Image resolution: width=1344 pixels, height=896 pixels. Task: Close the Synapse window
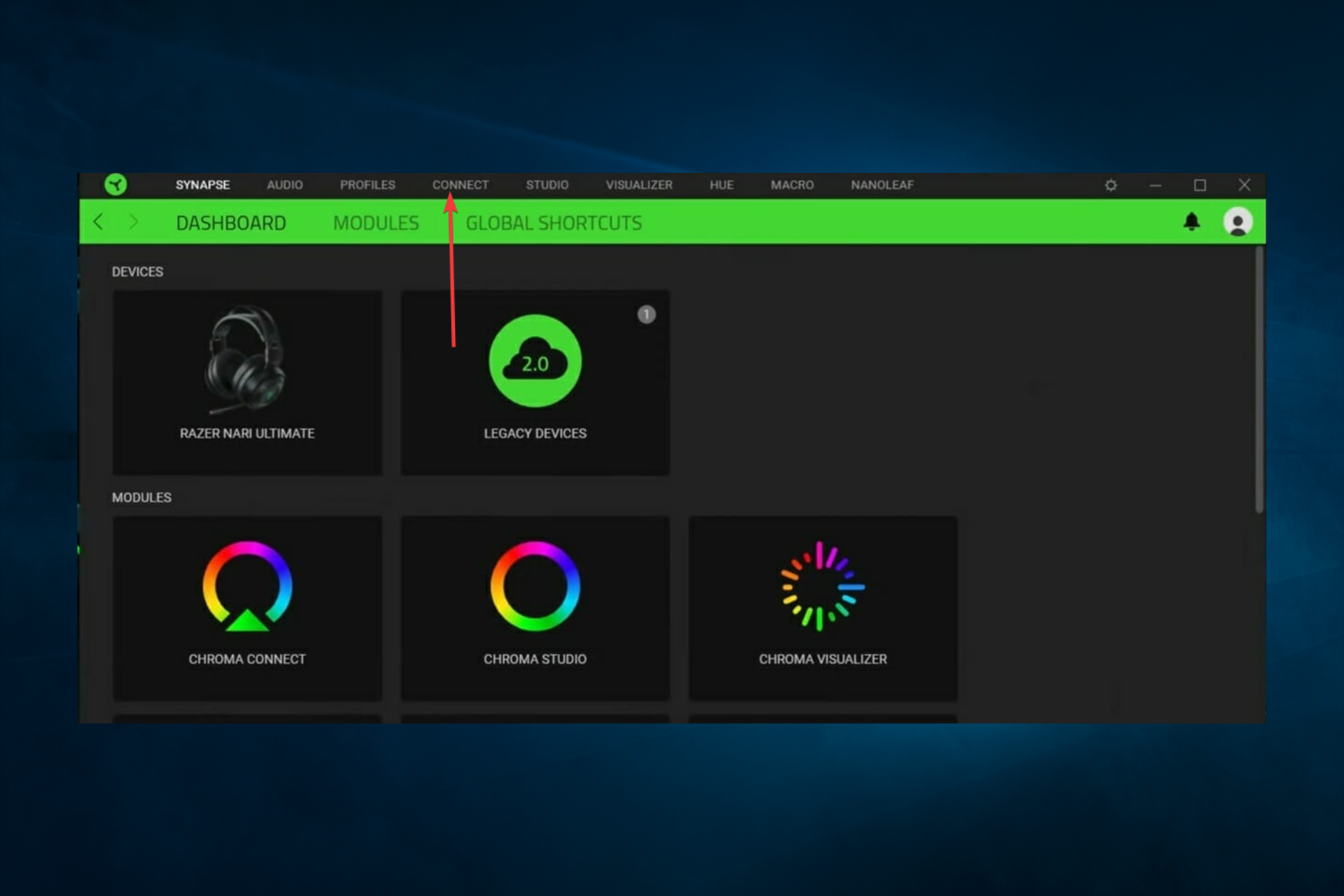pos(1244,185)
